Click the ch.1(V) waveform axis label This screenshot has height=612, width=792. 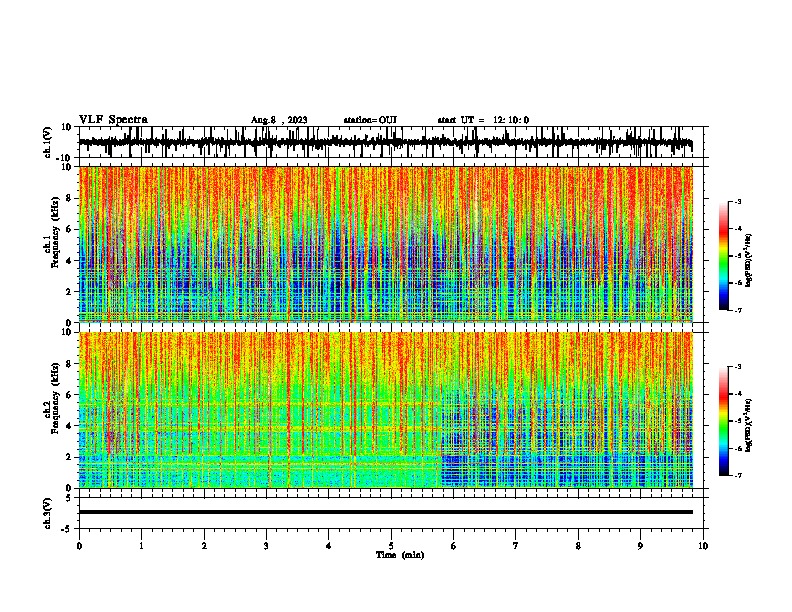(x=48, y=142)
